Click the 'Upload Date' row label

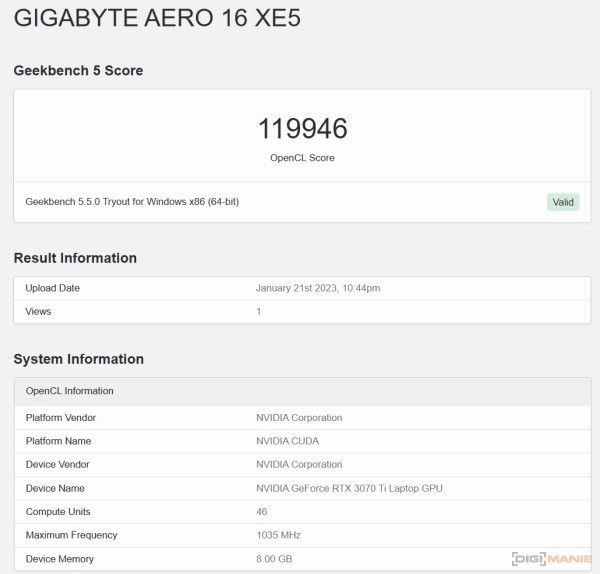(x=52, y=288)
